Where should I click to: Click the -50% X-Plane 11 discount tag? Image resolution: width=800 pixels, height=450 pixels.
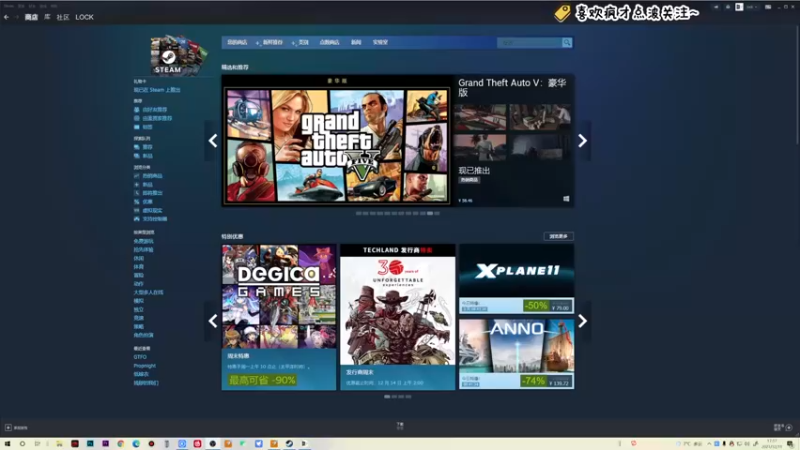[x=536, y=306]
